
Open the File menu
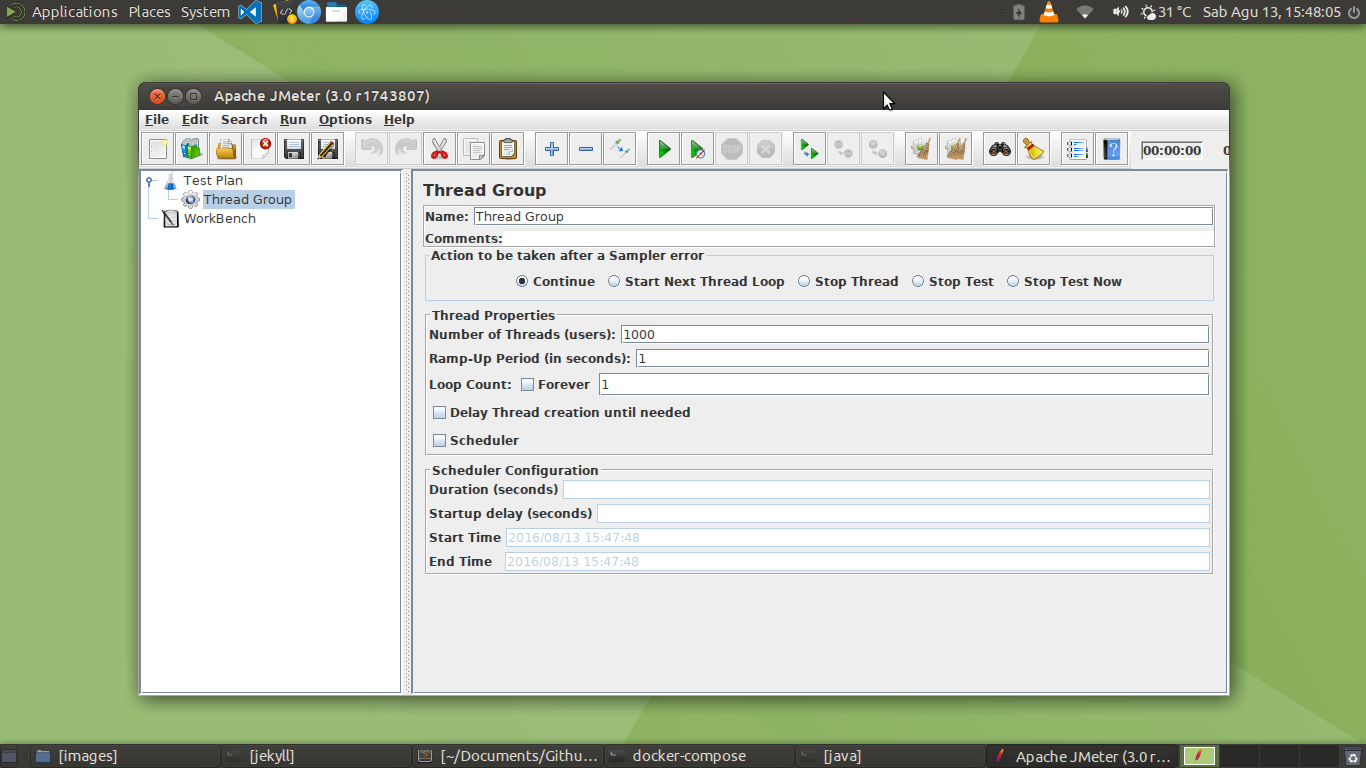pyautogui.click(x=157, y=120)
